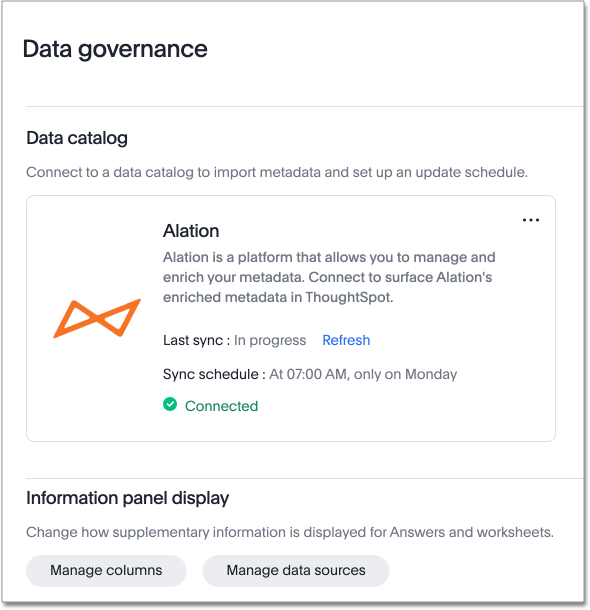Click the 'Change how supplementary information' description
Image resolution: width=590 pixels, height=610 pixels.
click(290, 533)
